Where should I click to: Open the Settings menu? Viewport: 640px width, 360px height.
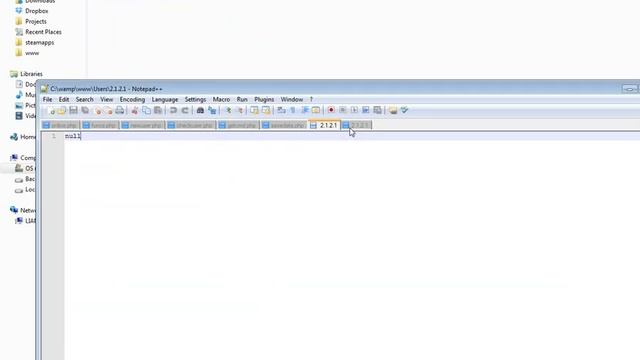pyautogui.click(x=195, y=100)
